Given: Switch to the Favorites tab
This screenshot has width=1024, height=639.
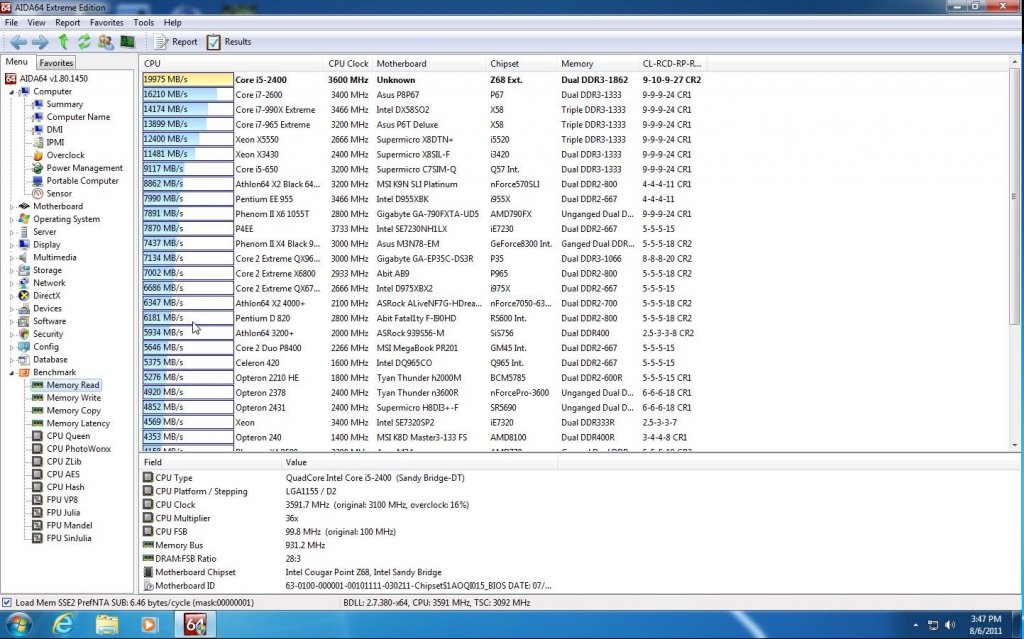Looking at the screenshot, I should click(56, 63).
